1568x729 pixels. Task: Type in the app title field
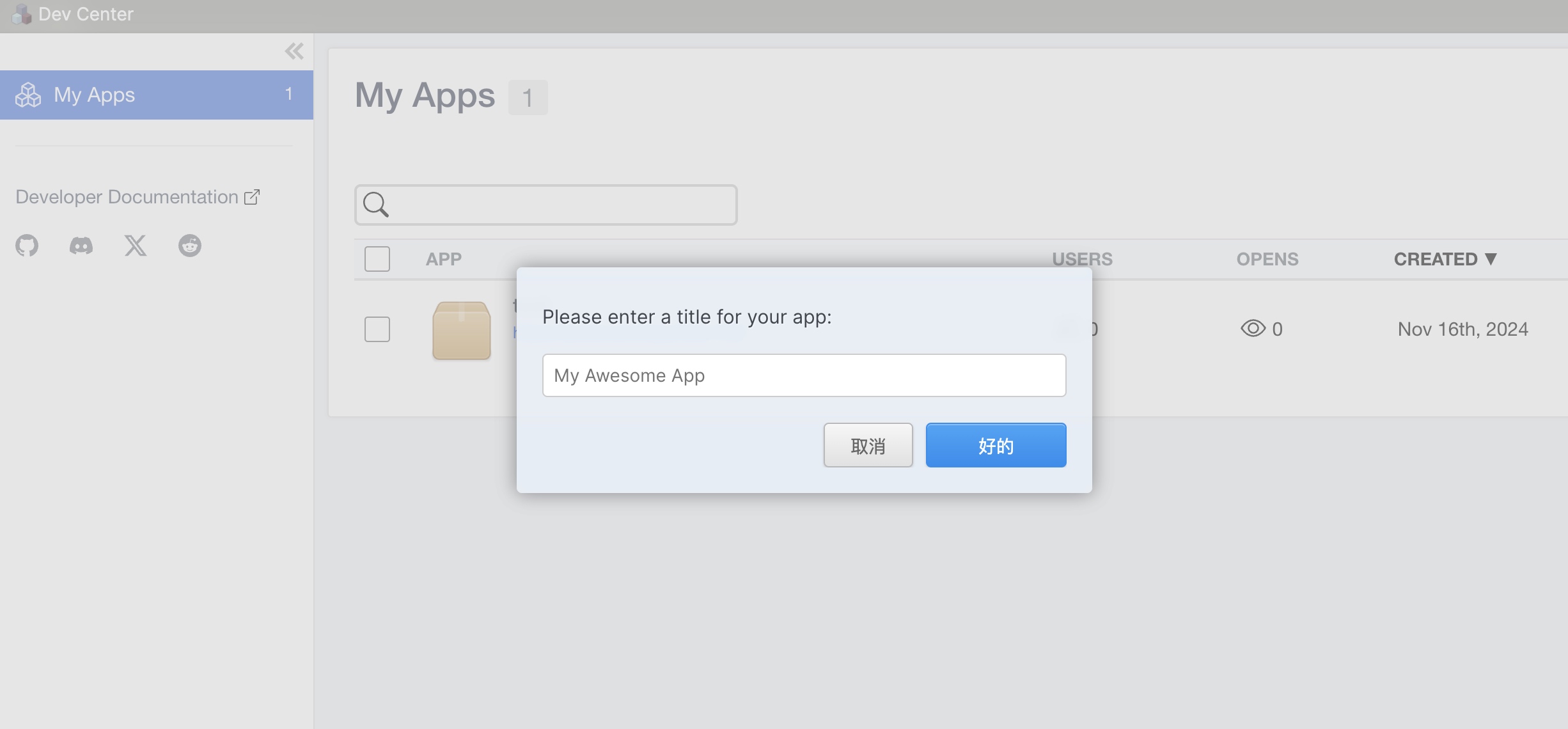(x=804, y=375)
